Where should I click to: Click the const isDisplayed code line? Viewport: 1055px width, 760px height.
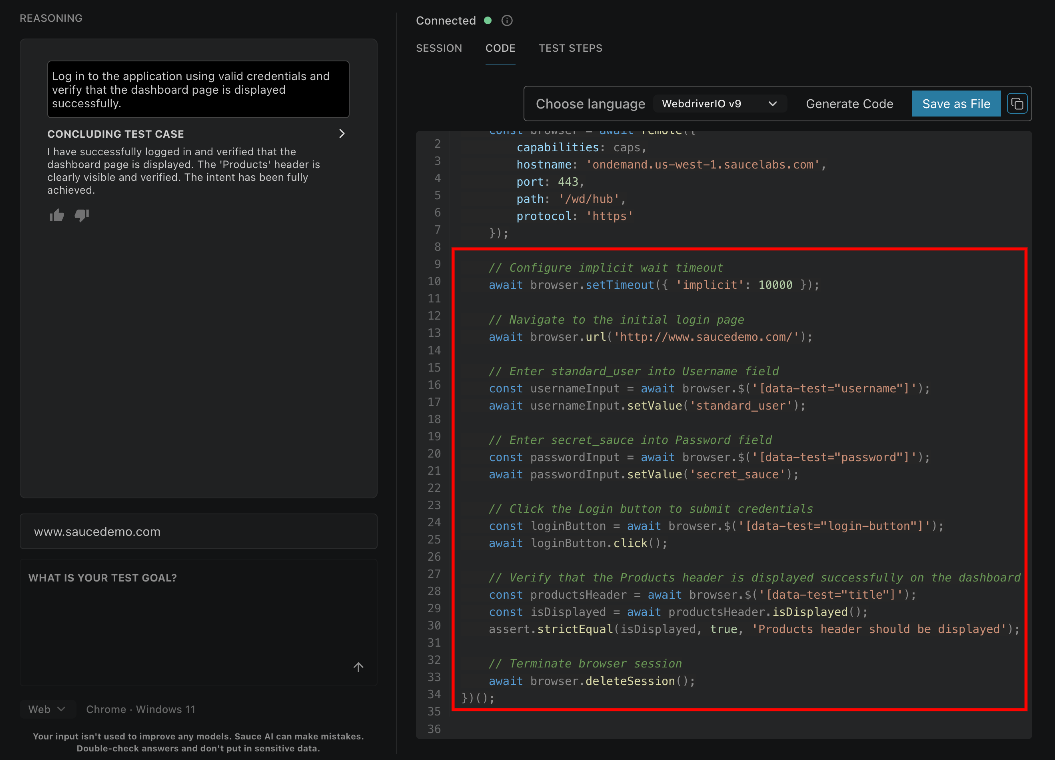(x=678, y=612)
